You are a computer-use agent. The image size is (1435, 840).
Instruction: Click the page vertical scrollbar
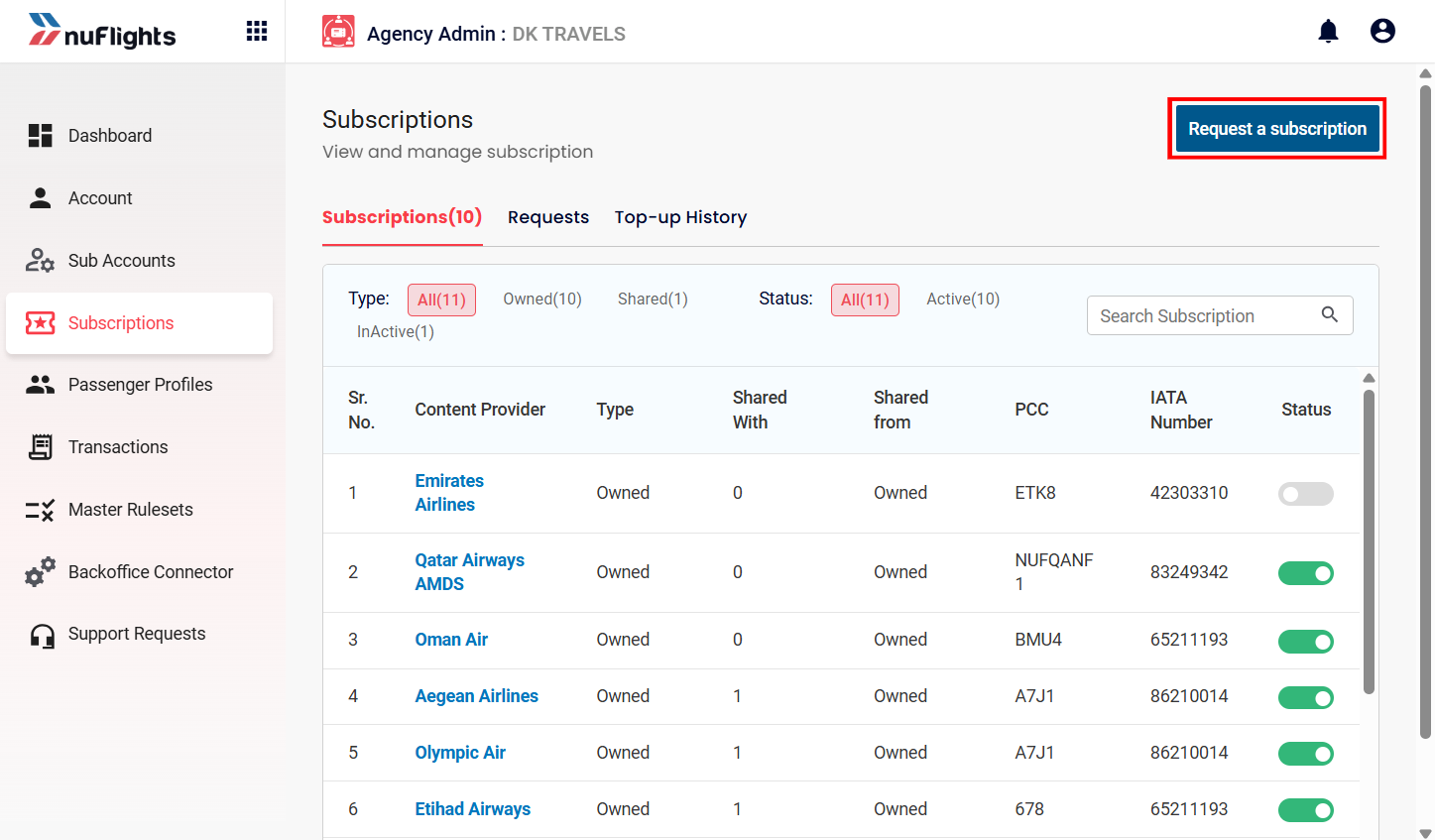pyautogui.click(x=1426, y=412)
